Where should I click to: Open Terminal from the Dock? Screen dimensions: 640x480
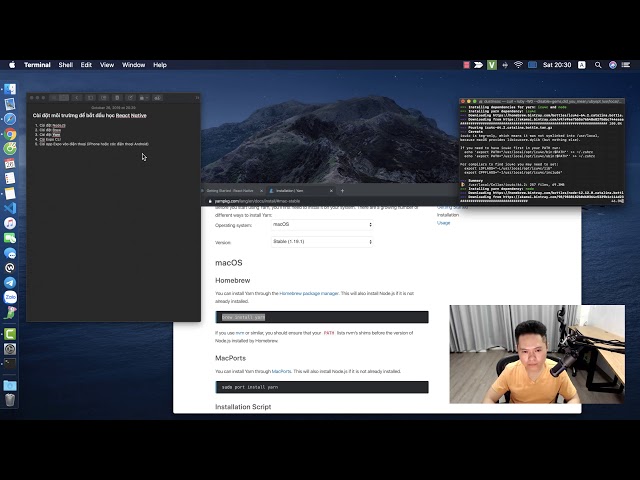[x=10, y=364]
